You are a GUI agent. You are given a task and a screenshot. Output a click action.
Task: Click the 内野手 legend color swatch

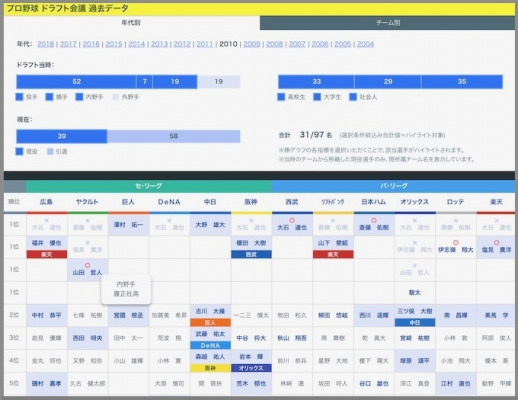click(x=79, y=97)
